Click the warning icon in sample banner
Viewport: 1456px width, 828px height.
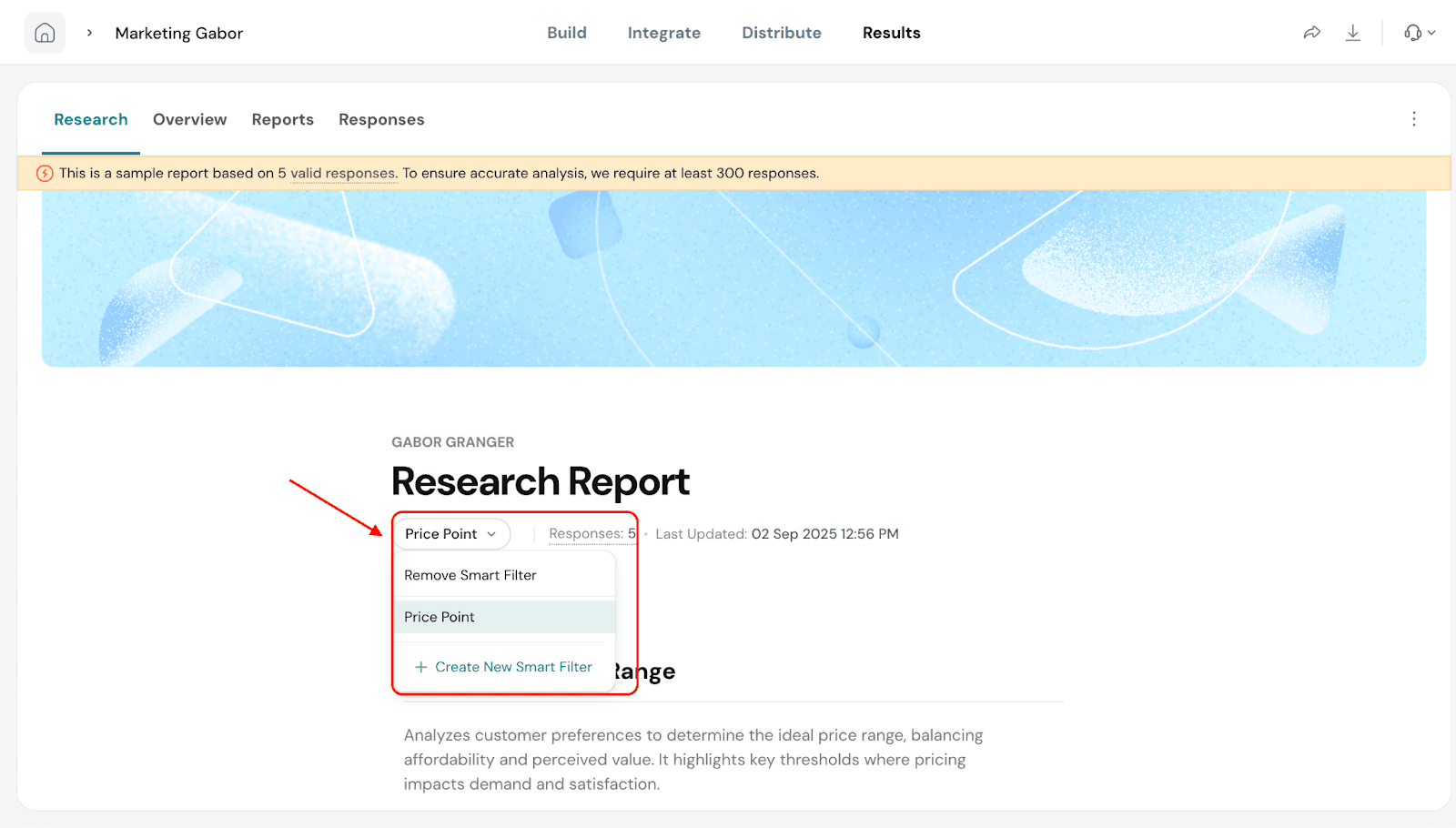[45, 173]
